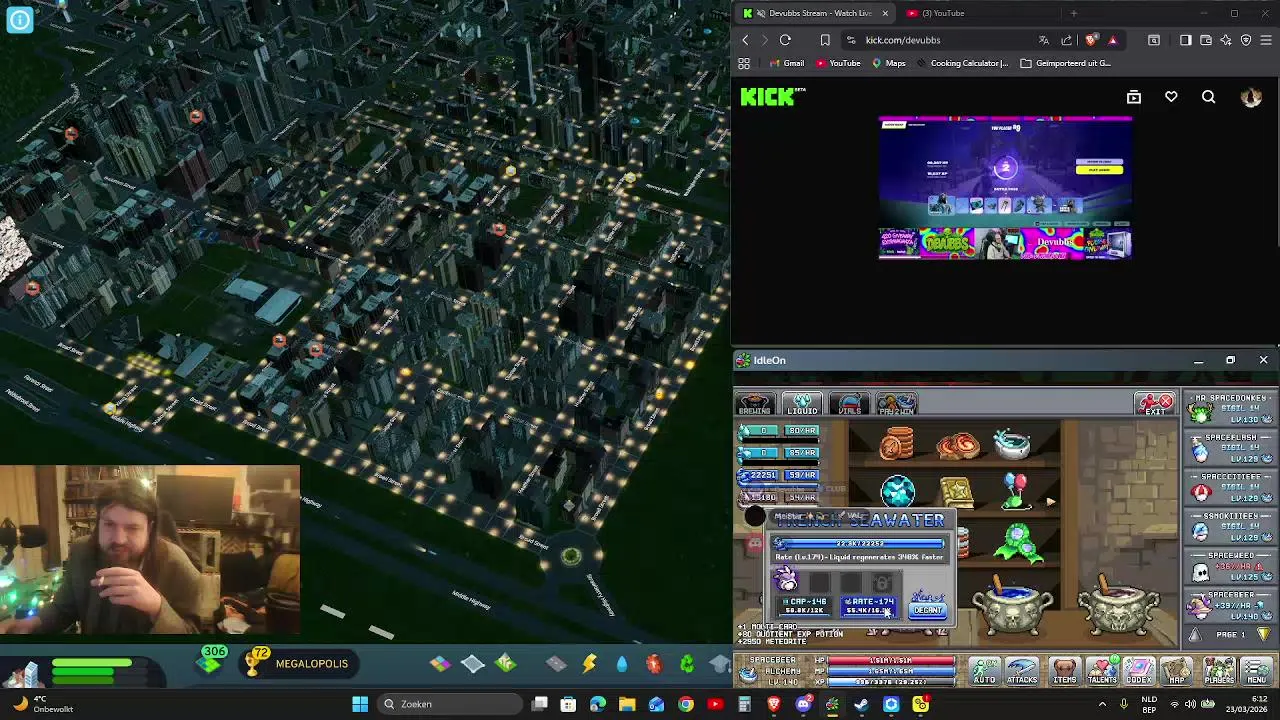Bookmark this page in the browser
The height and width of the screenshot is (720, 1280).
825,40
